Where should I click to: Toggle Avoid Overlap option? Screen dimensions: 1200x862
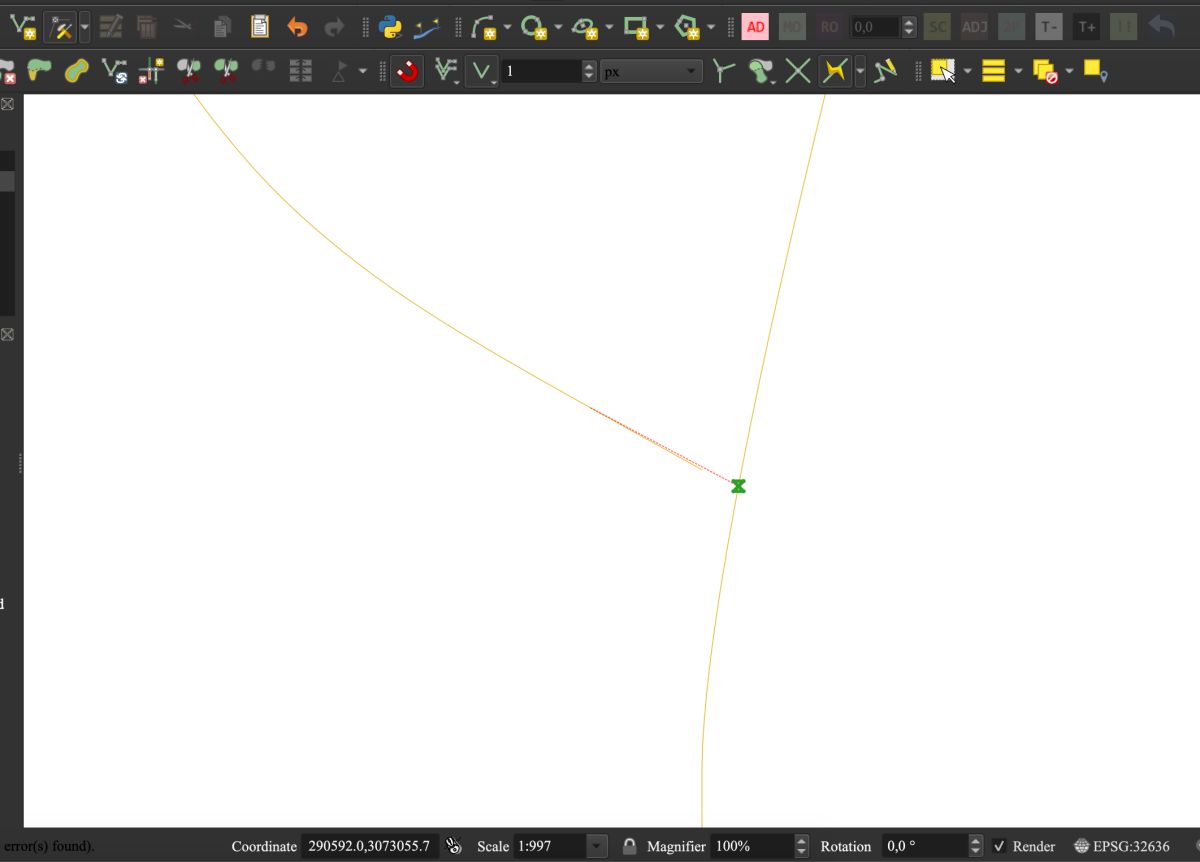760,71
